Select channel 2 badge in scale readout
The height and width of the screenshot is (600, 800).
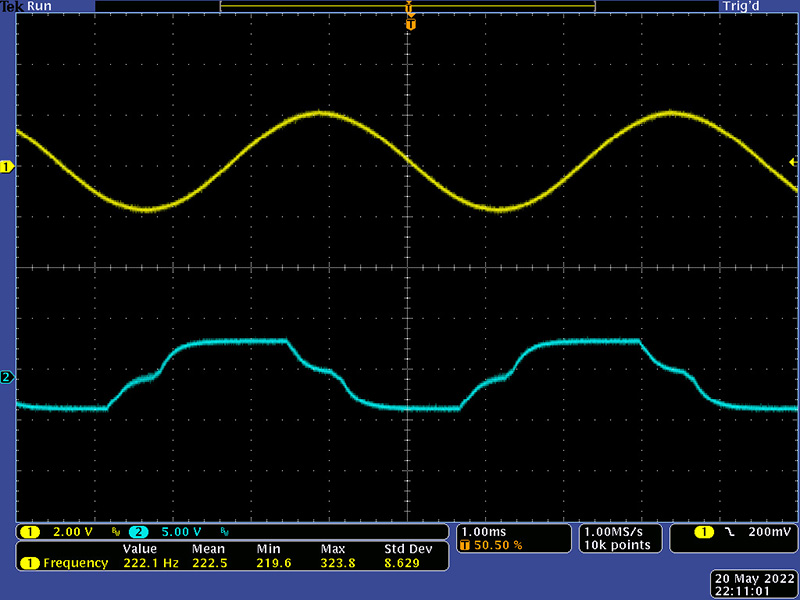tap(138, 531)
